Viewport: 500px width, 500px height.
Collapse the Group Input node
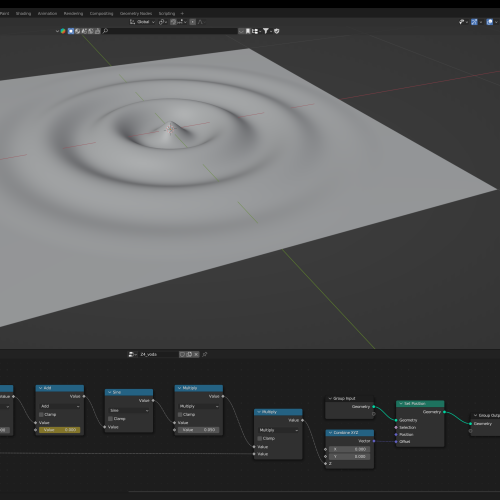pyautogui.click(x=330, y=398)
